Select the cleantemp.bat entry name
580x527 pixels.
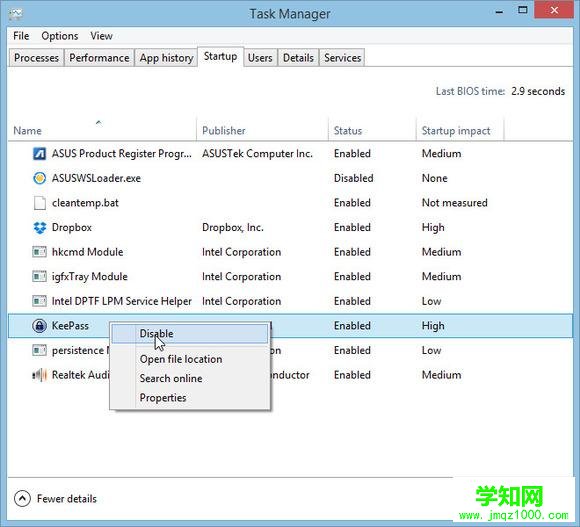click(x=85, y=203)
